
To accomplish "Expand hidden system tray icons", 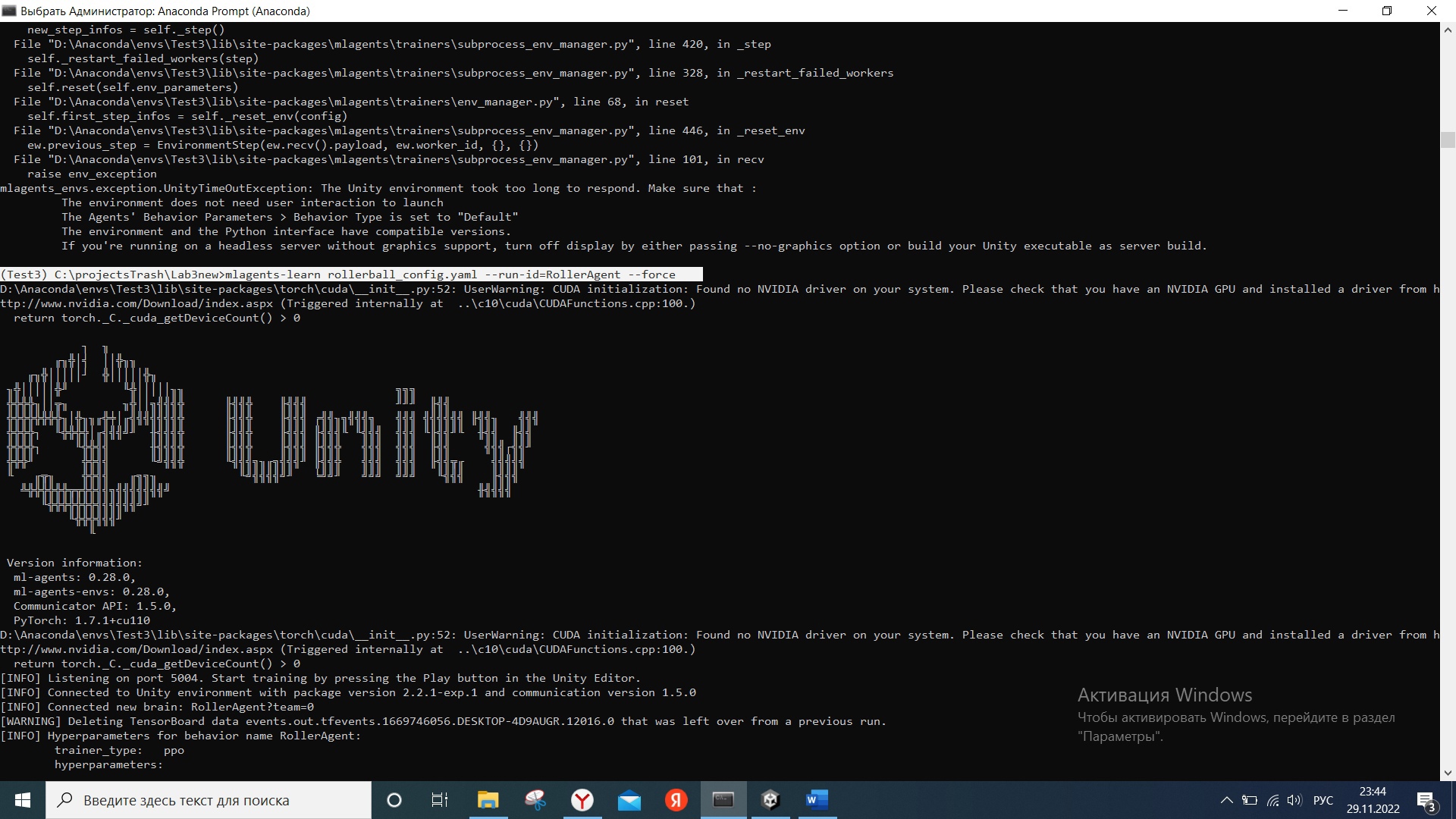I will pyautogui.click(x=1226, y=800).
